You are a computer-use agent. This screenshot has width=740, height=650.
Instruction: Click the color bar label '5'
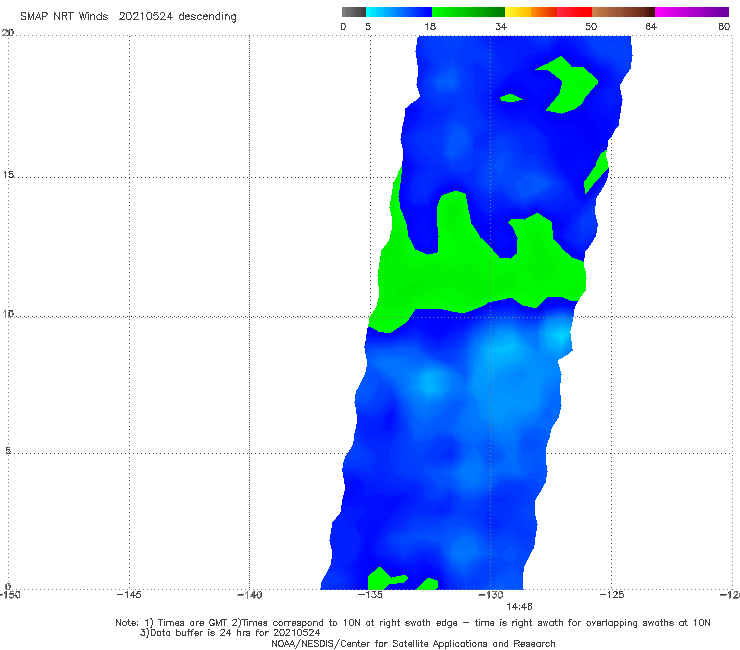[368, 27]
